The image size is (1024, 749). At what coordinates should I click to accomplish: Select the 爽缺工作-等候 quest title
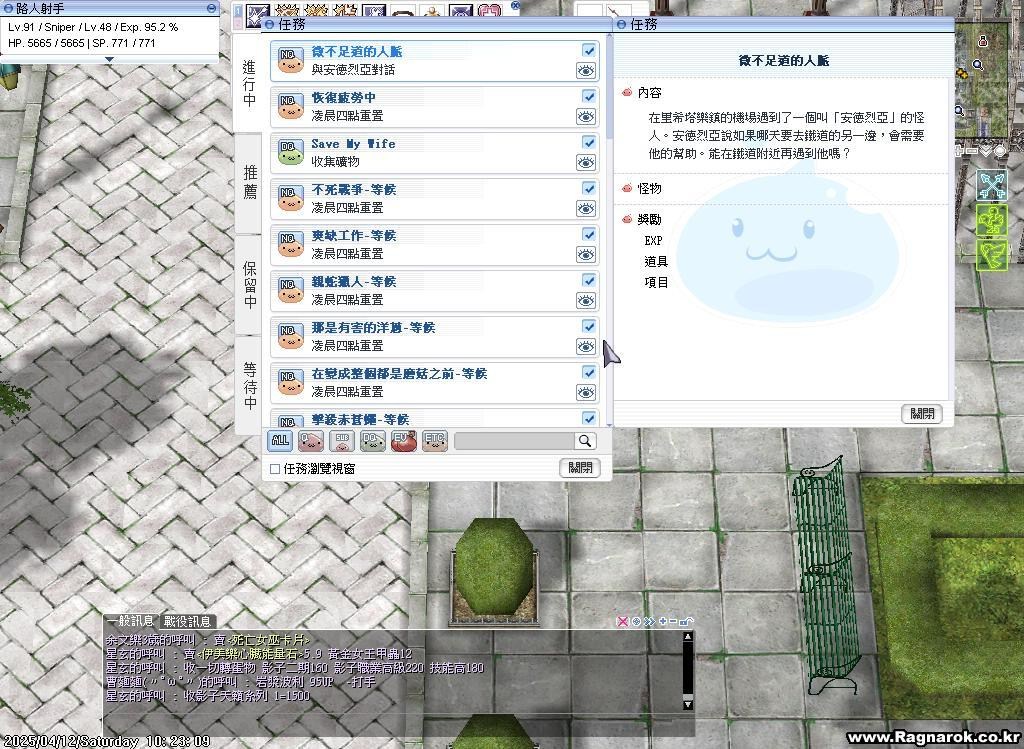coord(353,236)
